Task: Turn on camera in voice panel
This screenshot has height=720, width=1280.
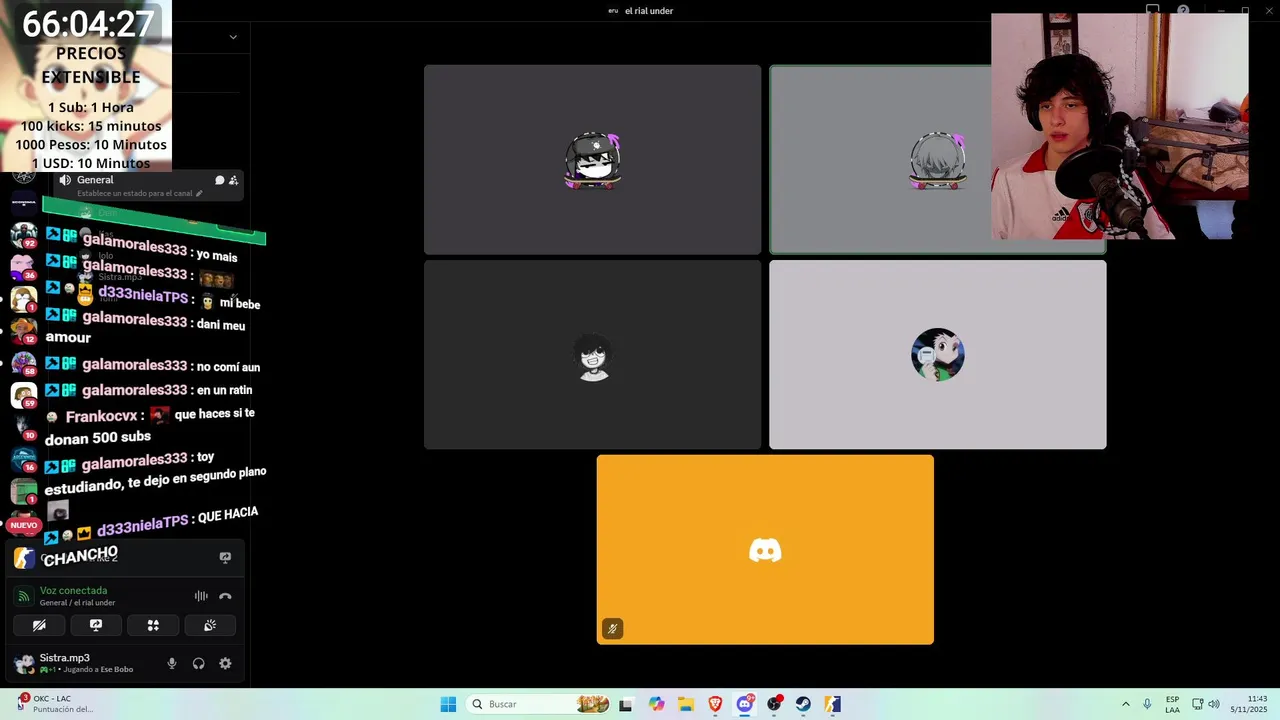Action: [x=39, y=625]
